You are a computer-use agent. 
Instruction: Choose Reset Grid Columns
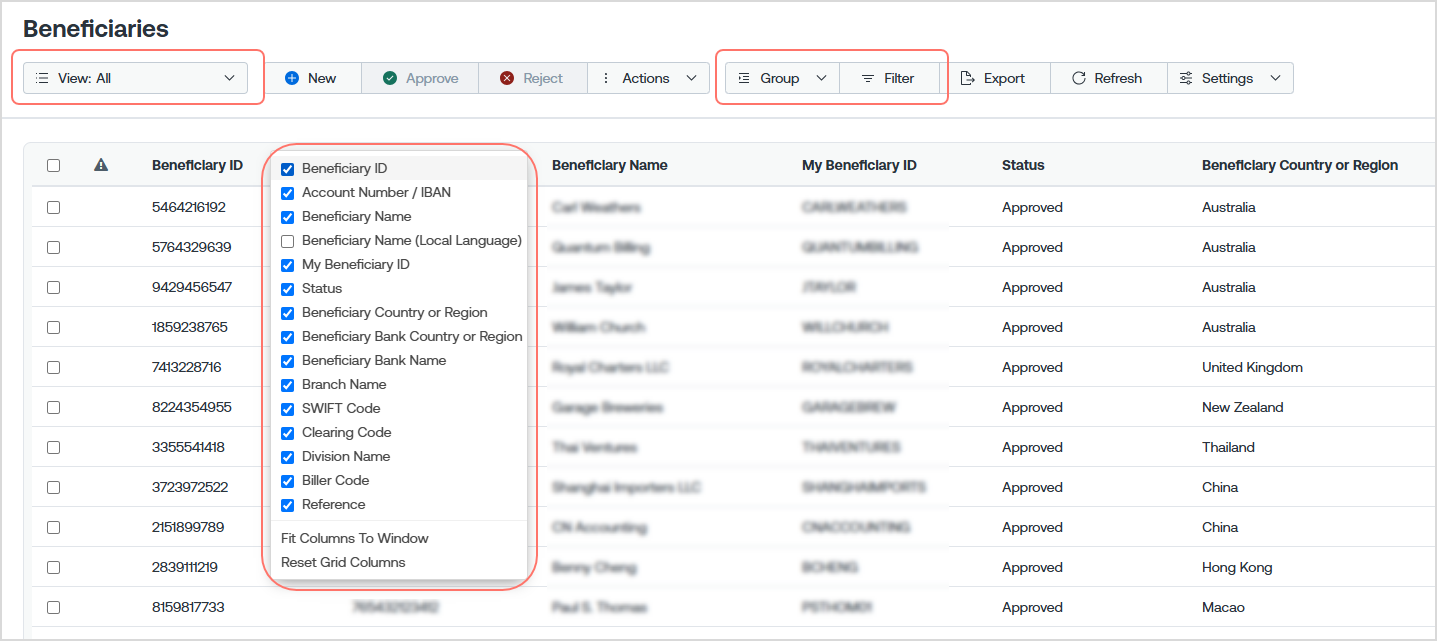(x=343, y=562)
